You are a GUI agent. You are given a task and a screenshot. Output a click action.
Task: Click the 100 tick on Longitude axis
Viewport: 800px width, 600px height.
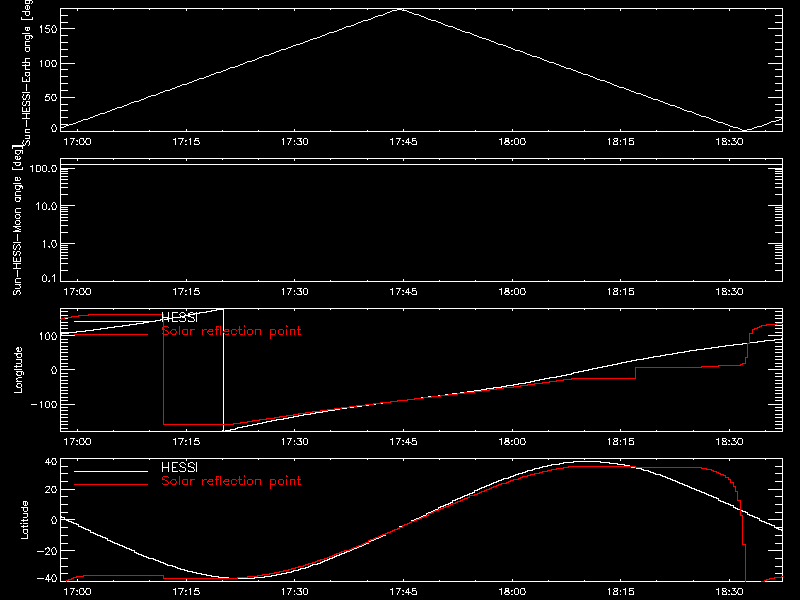(48, 336)
